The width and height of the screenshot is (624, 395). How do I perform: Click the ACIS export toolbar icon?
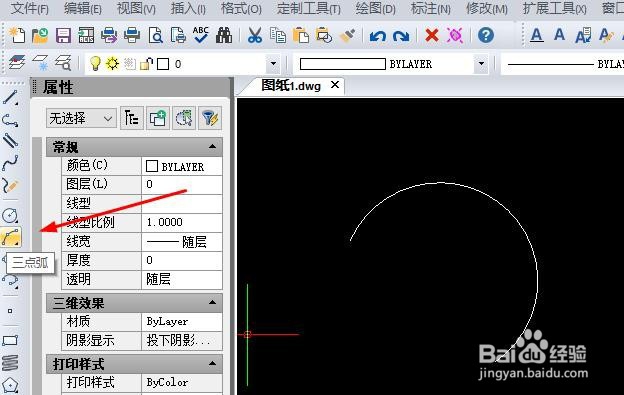[86, 35]
